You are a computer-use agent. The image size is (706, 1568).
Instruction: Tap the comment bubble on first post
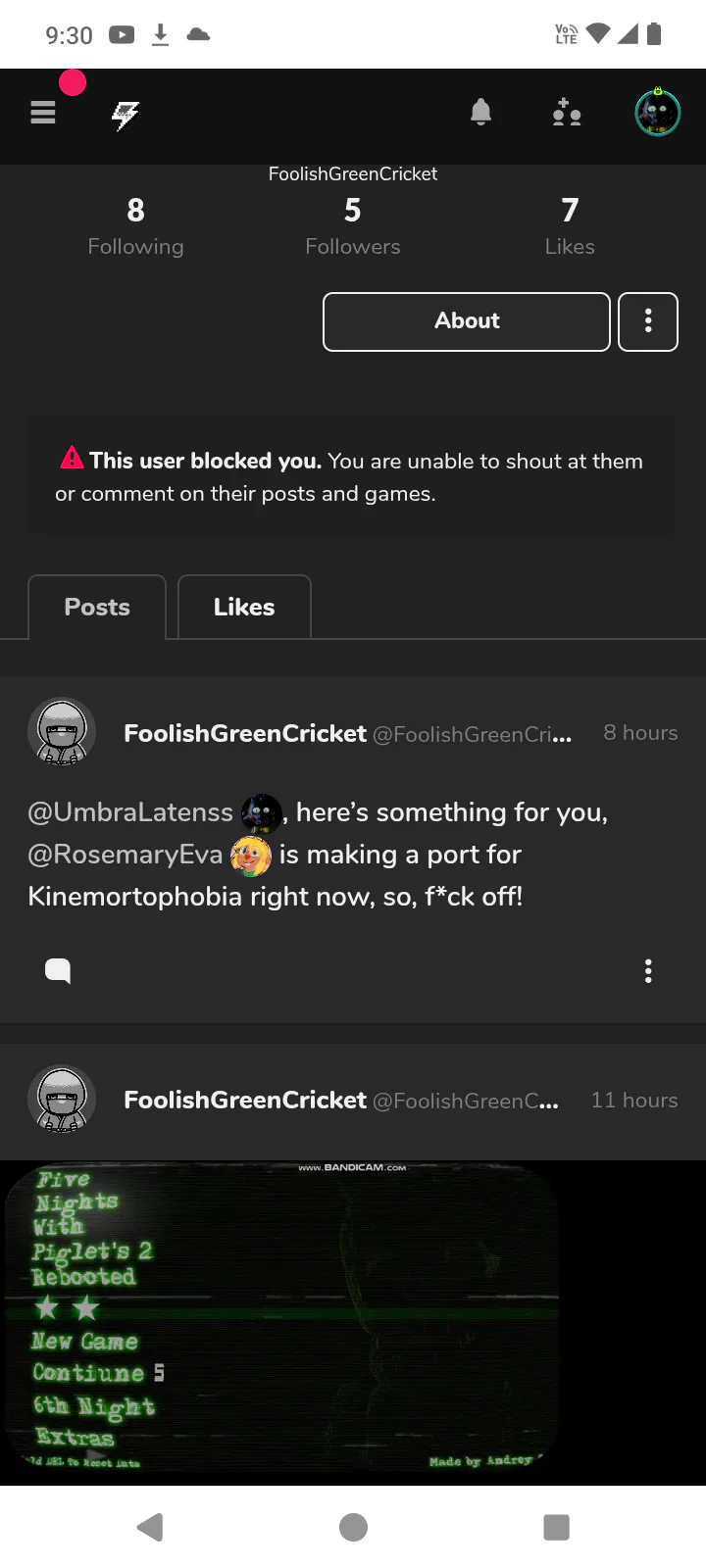pyautogui.click(x=58, y=970)
